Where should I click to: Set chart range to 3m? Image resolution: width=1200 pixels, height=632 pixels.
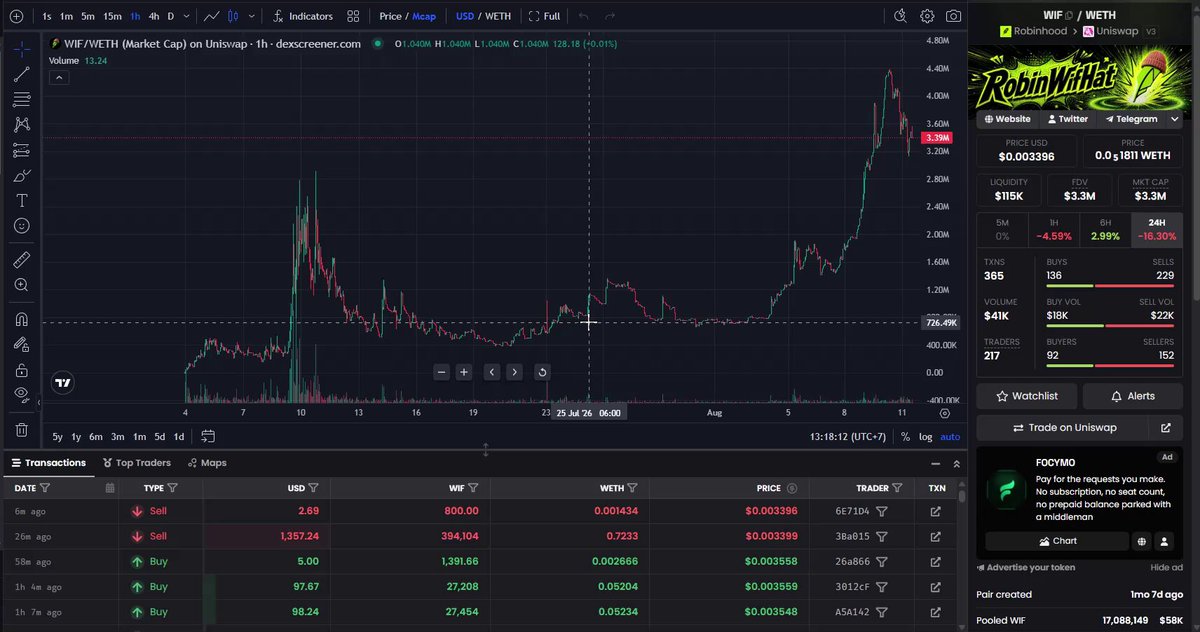[117, 436]
